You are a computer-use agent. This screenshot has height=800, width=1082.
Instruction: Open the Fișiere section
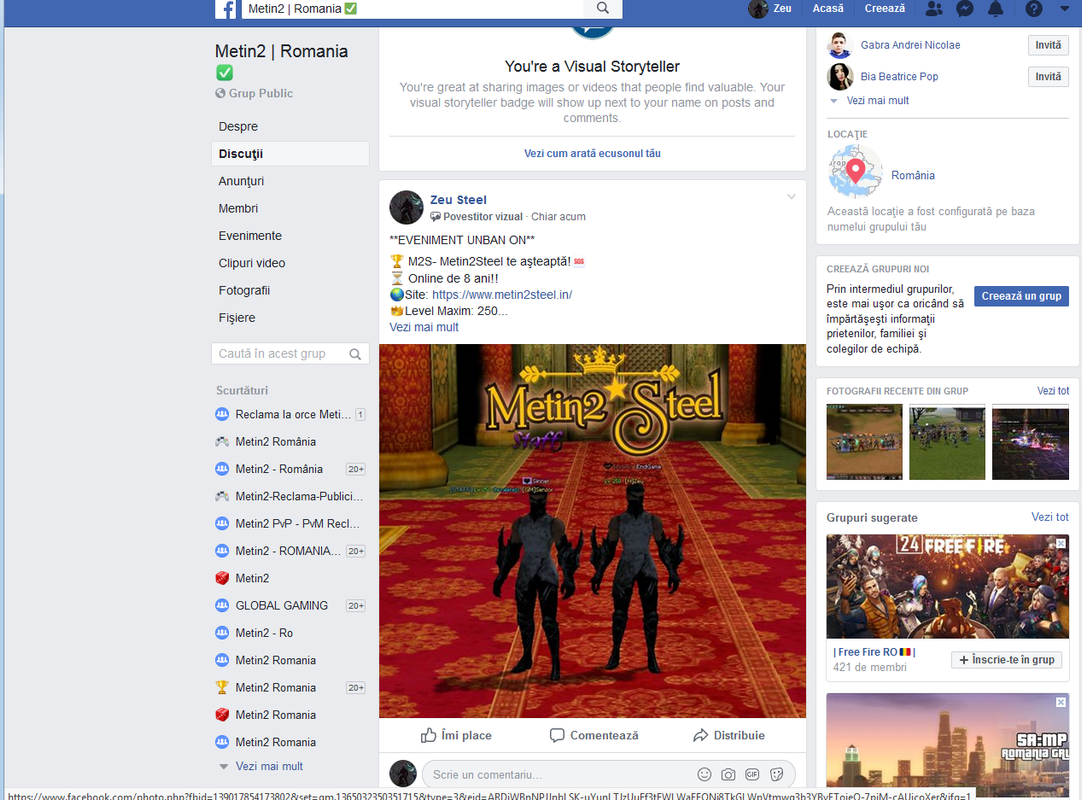click(x=237, y=318)
